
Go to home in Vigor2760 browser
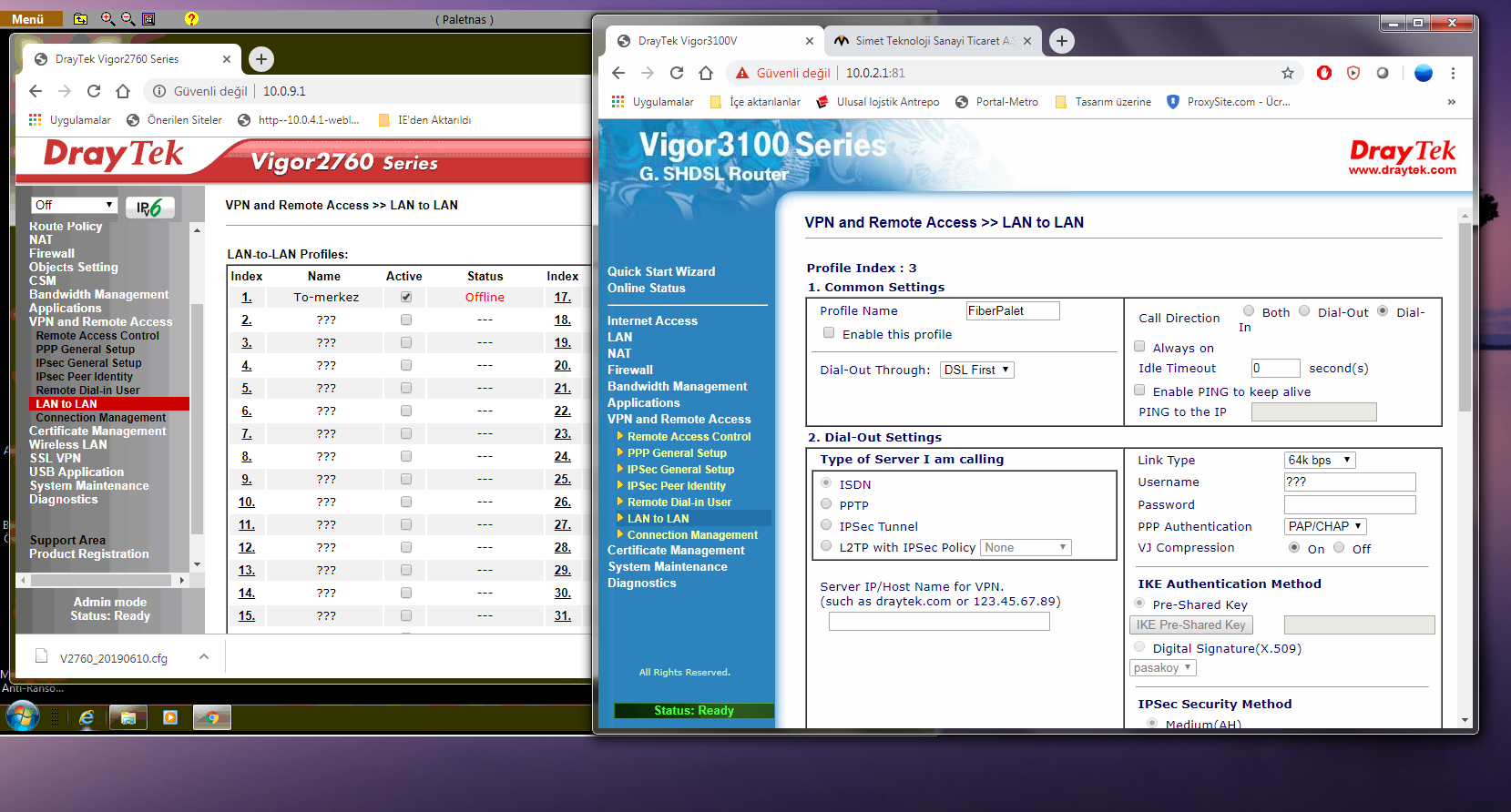[x=123, y=91]
